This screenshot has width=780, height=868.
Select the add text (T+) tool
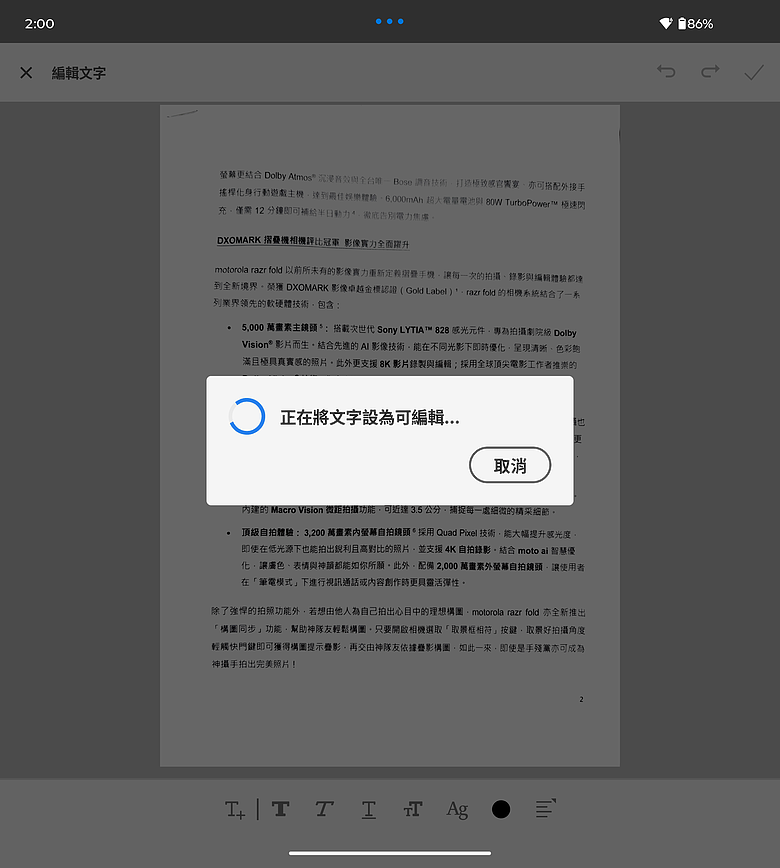235,809
